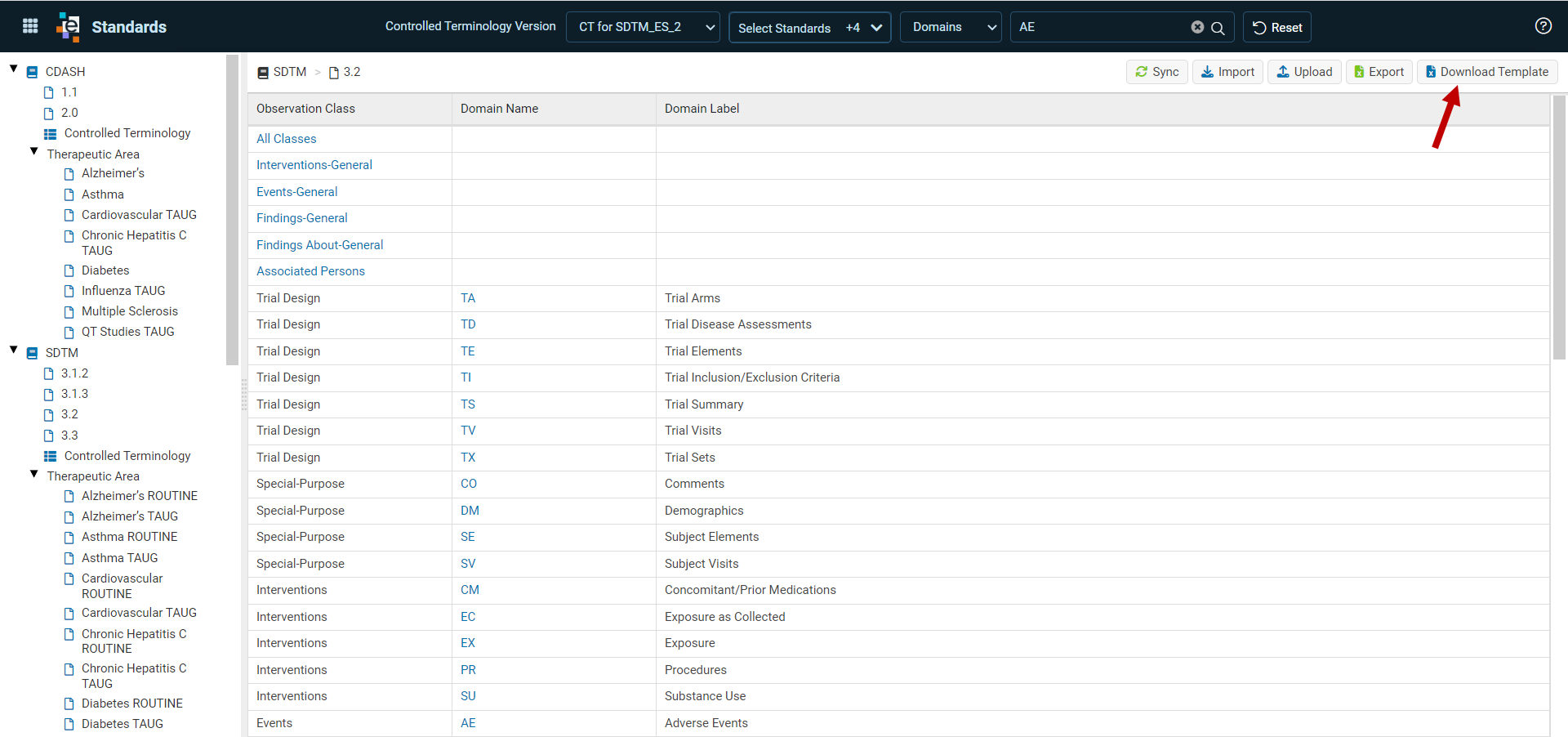Select Cardiovascular TAUG under CDASH
The width and height of the screenshot is (1568, 737).
(x=139, y=215)
